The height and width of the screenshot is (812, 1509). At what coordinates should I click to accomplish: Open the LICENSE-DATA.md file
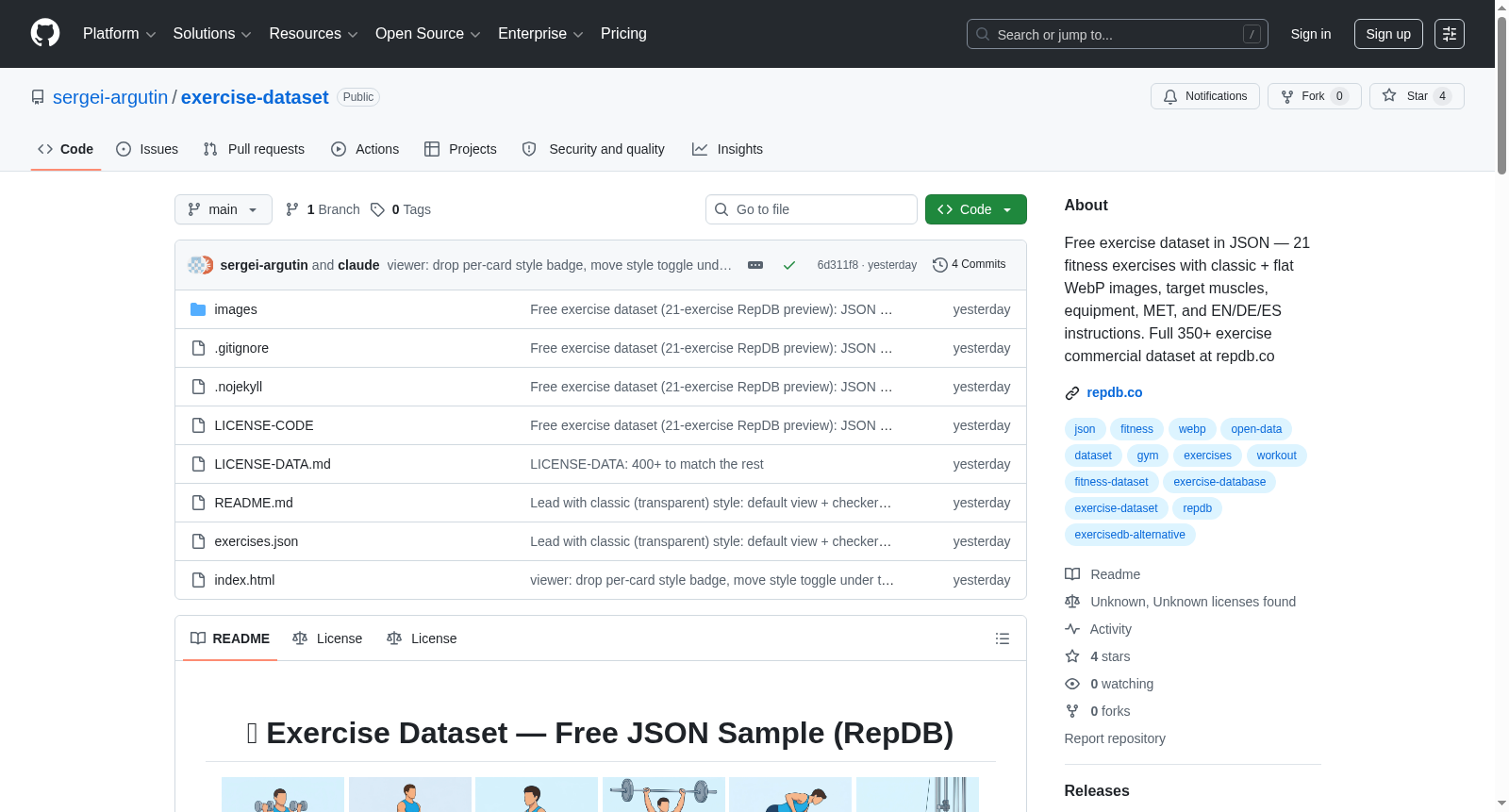click(273, 464)
